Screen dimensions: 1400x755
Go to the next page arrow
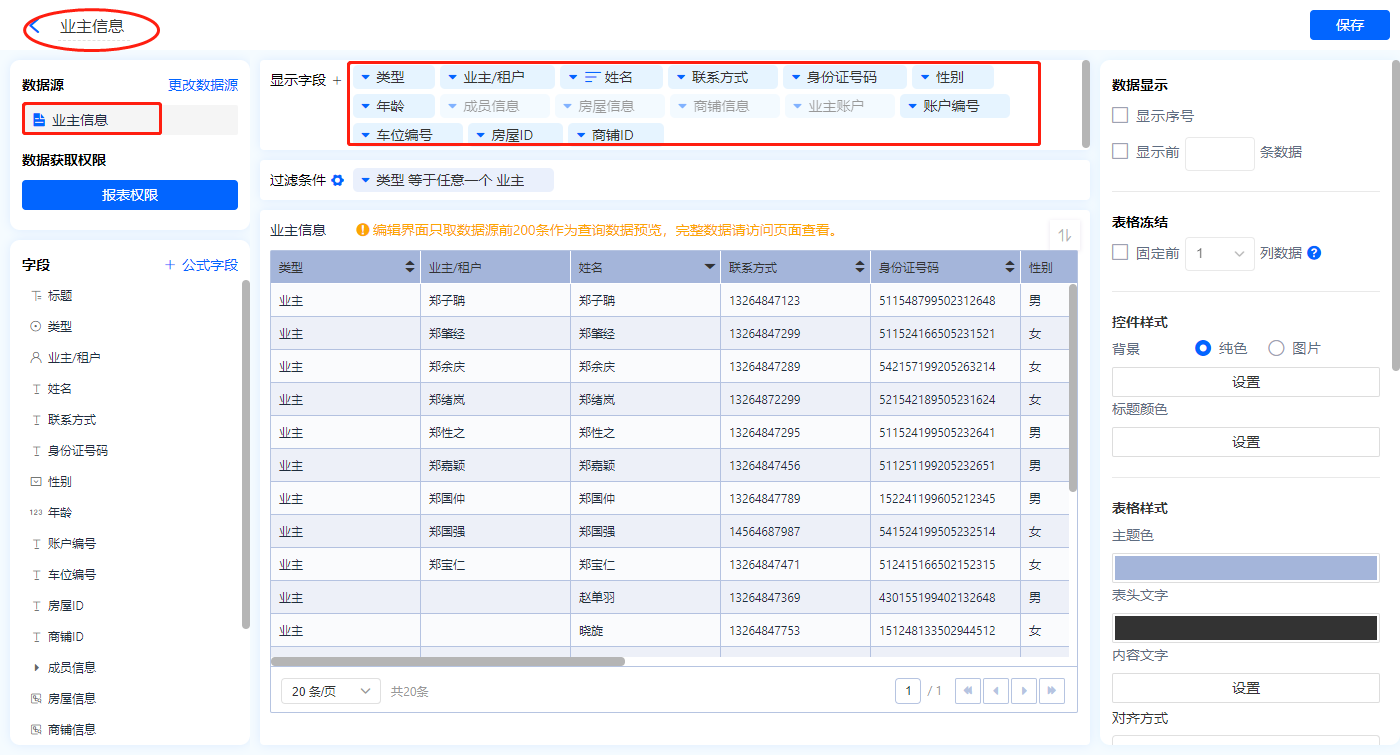point(1023,691)
